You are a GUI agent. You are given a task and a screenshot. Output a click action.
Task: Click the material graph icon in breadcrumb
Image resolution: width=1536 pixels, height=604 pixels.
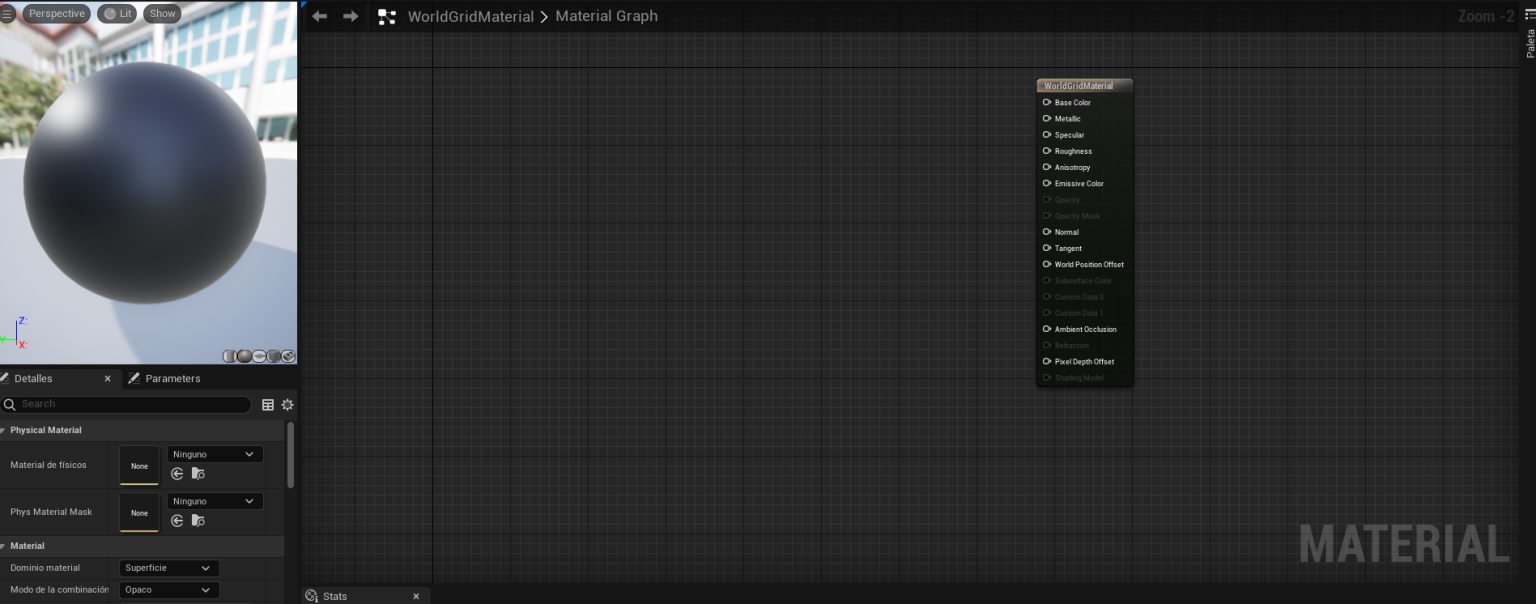tap(387, 17)
